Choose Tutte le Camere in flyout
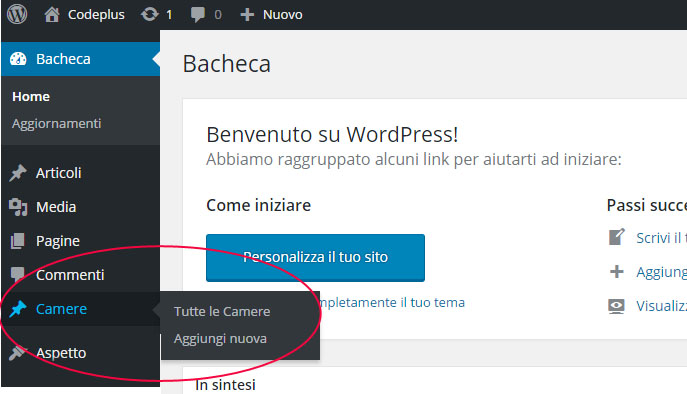Screen dimensions: 687x394 tap(222, 312)
